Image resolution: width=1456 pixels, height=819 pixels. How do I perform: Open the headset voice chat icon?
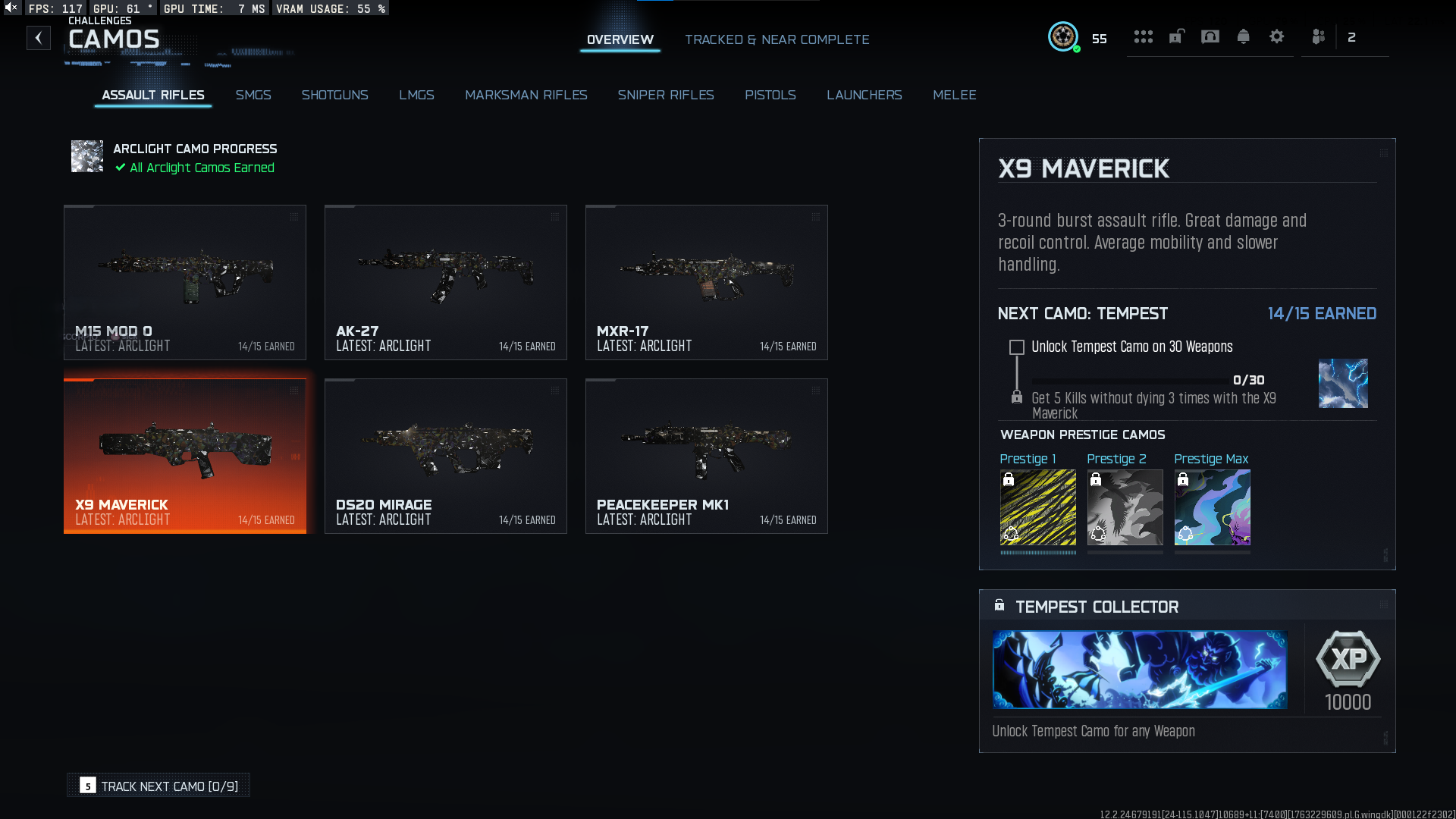pyautogui.click(x=1210, y=36)
